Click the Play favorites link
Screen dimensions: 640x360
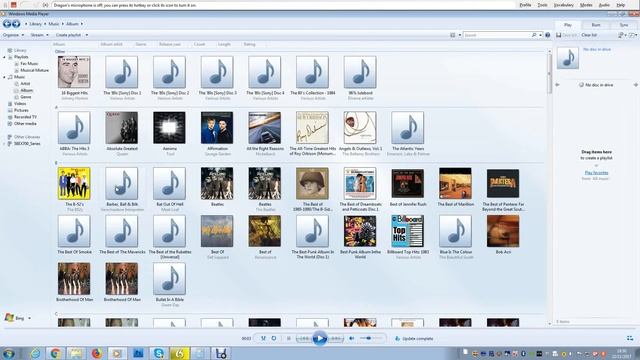pyautogui.click(x=596, y=173)
